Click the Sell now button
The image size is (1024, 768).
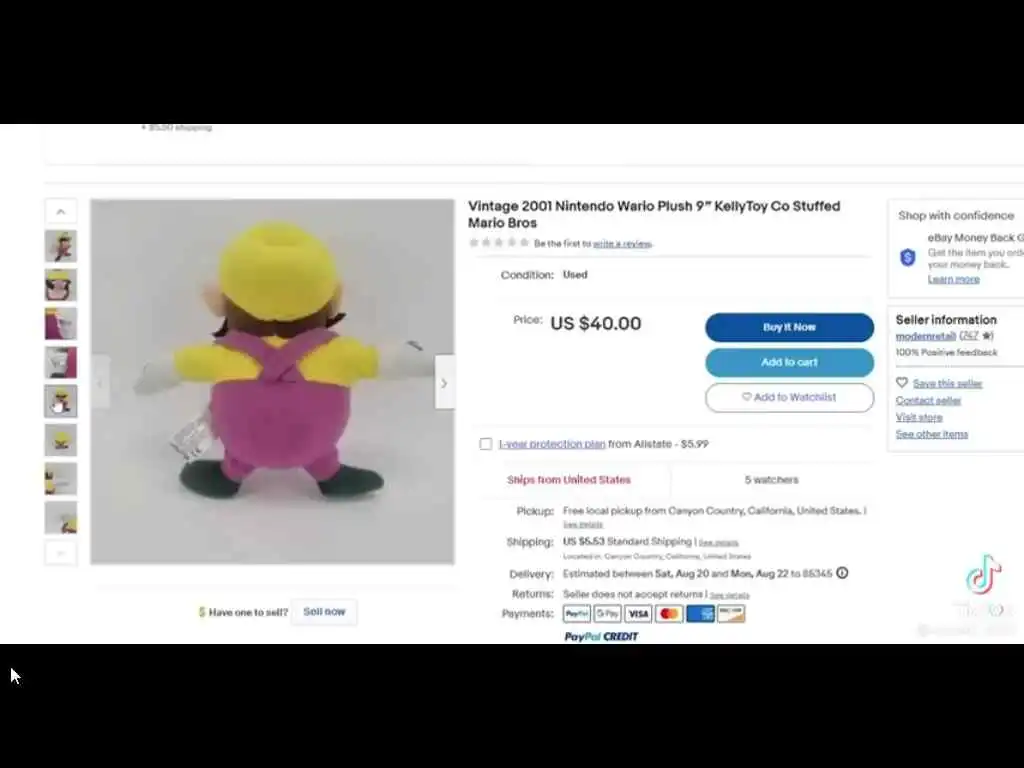point(325,612)
